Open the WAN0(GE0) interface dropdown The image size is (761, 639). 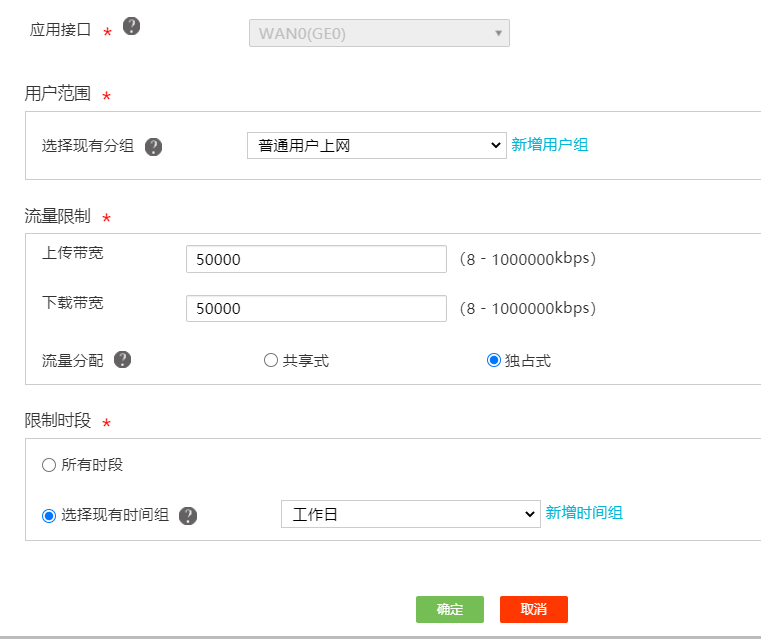pyautogui.click(x=379, y=33)
